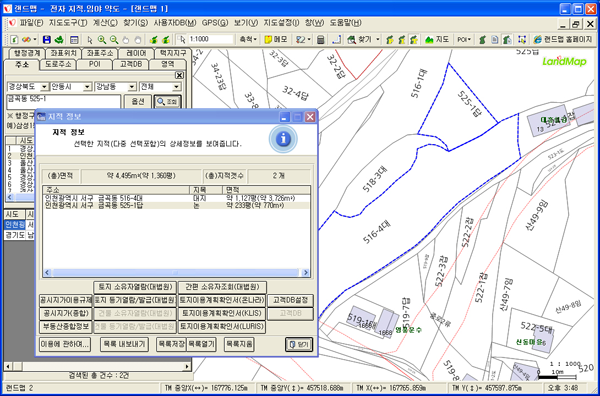Click the memo (메모) toolbar button

(276, 39)
